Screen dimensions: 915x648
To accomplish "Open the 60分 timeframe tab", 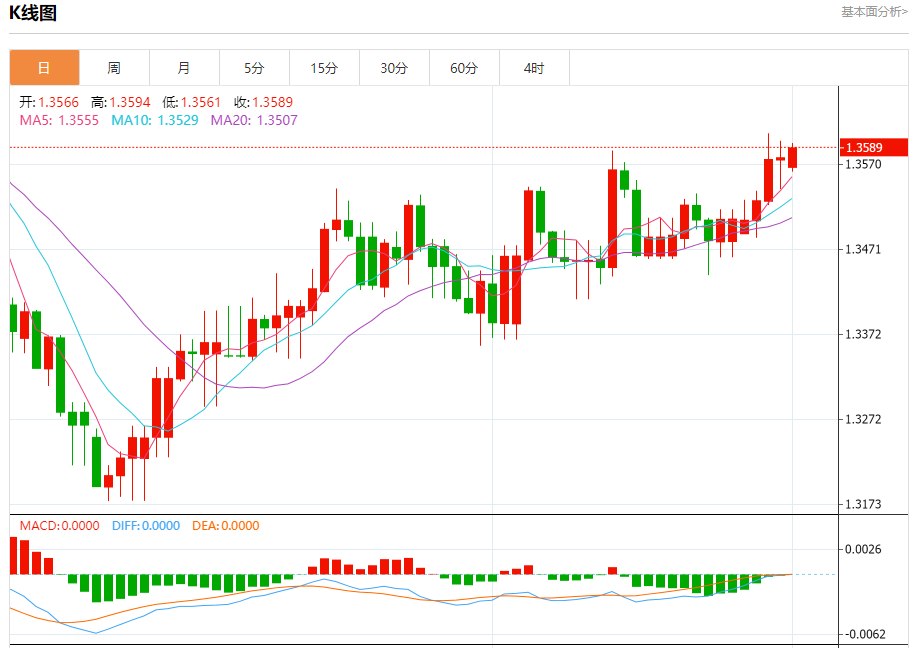I will [x=465, y=68].
